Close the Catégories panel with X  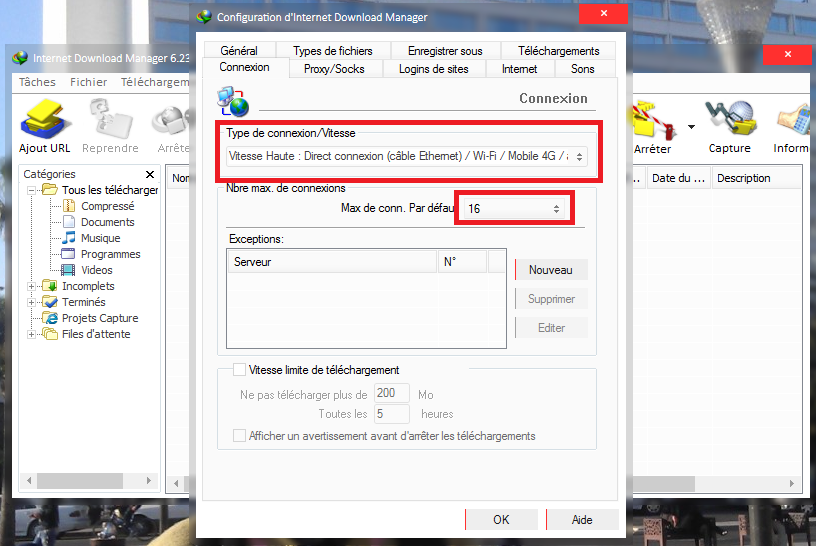(150, 174)
